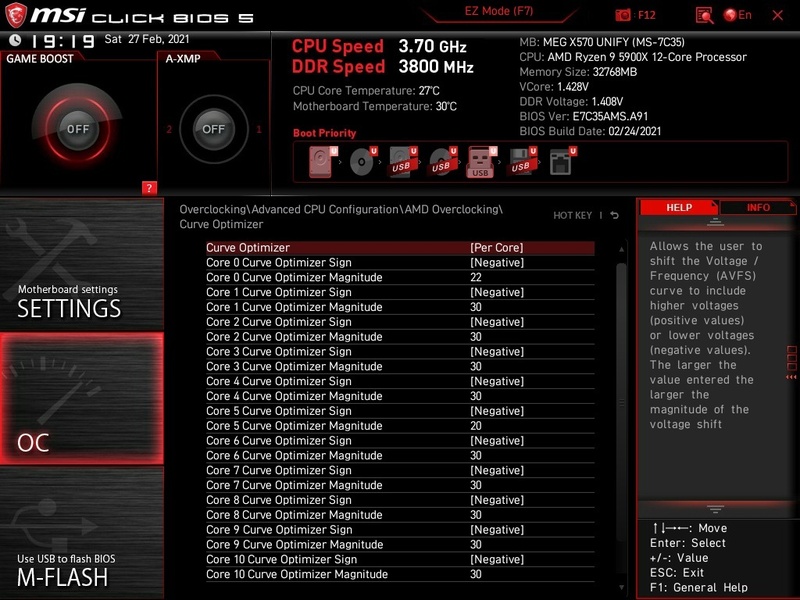Click the date Sat 27 Feb, 2021
This screenshot has width=800, height=600.
(147, 39)
